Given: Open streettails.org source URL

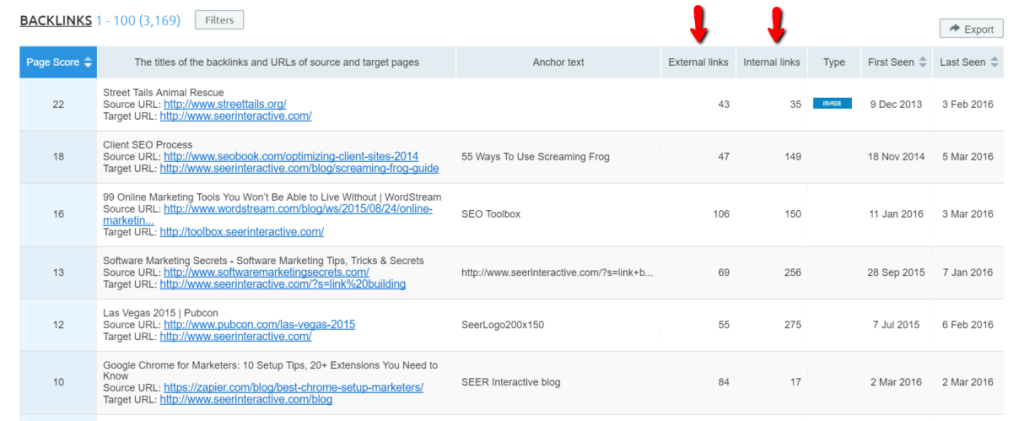Looking at the screenshot, I should (x=225, y=103).
